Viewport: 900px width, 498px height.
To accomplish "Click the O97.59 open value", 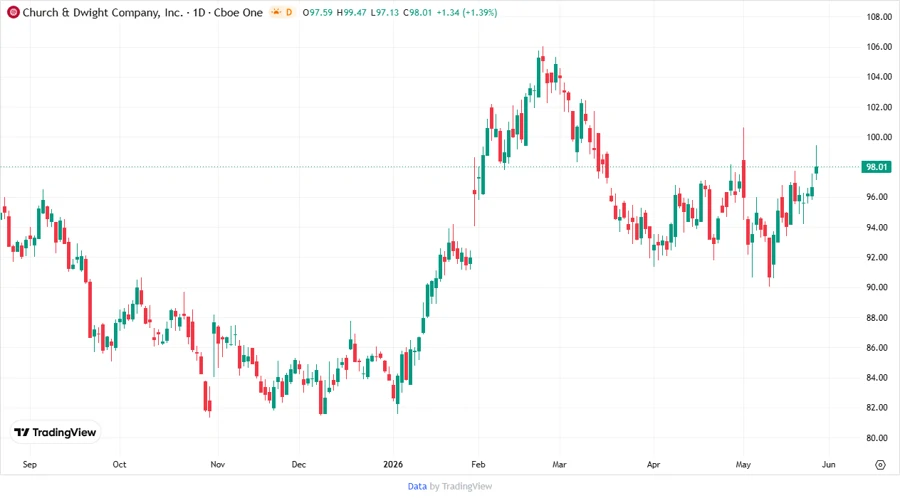I will coord(317,12).
